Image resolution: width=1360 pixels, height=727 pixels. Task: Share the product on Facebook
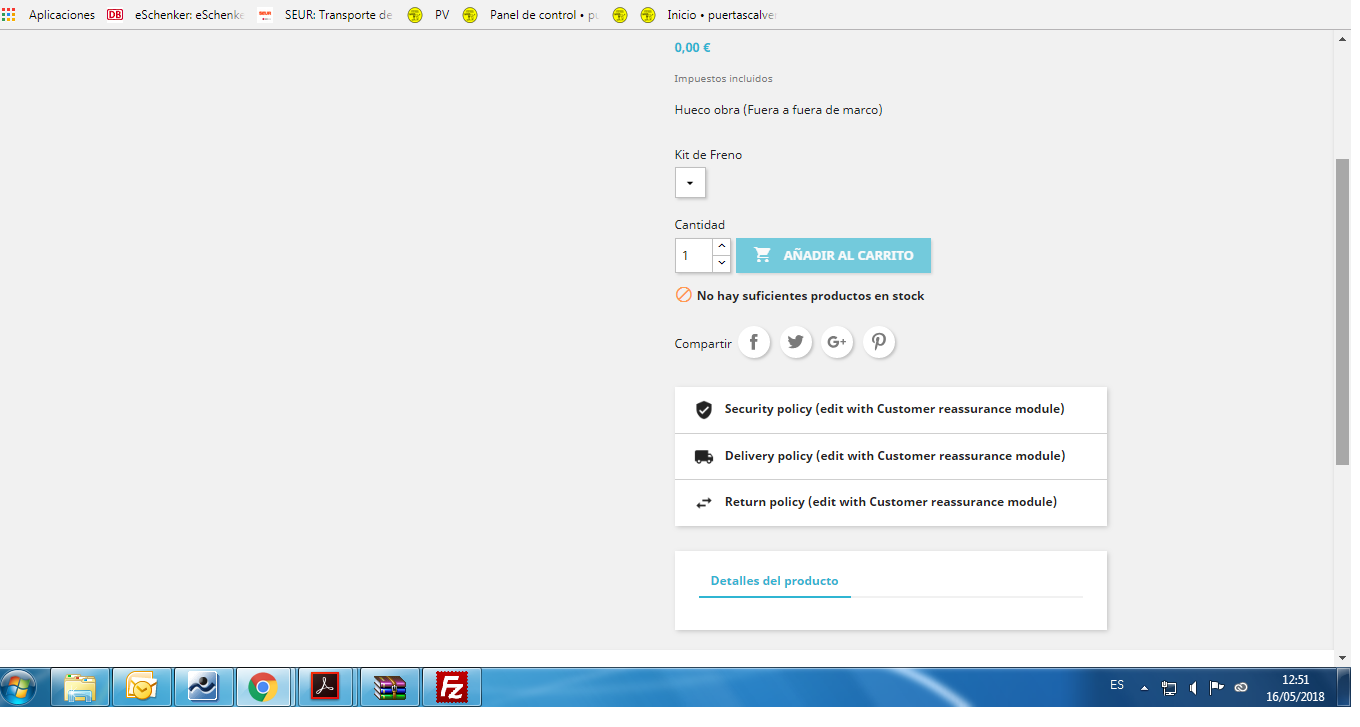(x=754, y=342)
